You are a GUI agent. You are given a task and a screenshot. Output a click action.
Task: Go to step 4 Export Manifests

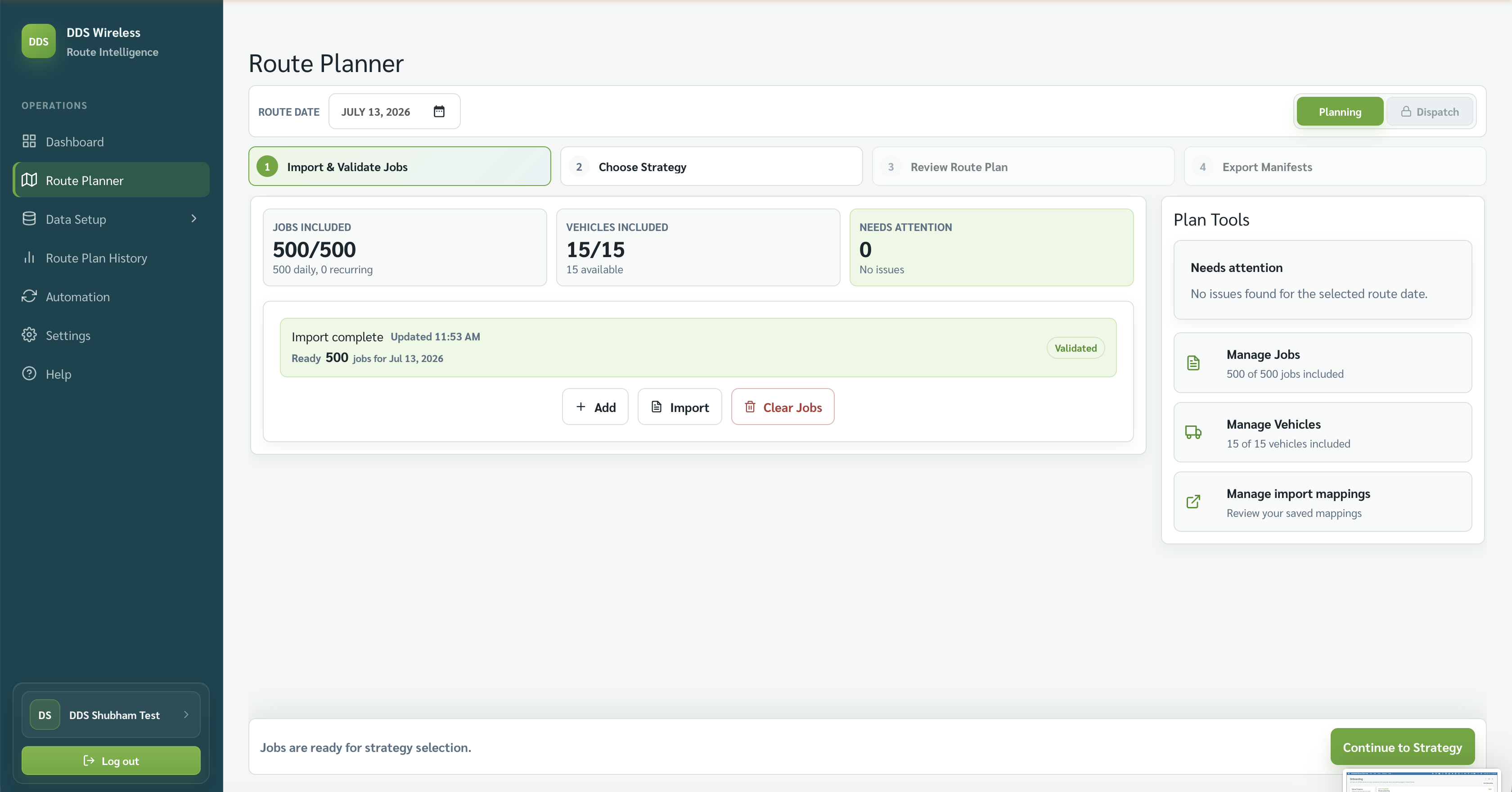(x=1335, y=167)
